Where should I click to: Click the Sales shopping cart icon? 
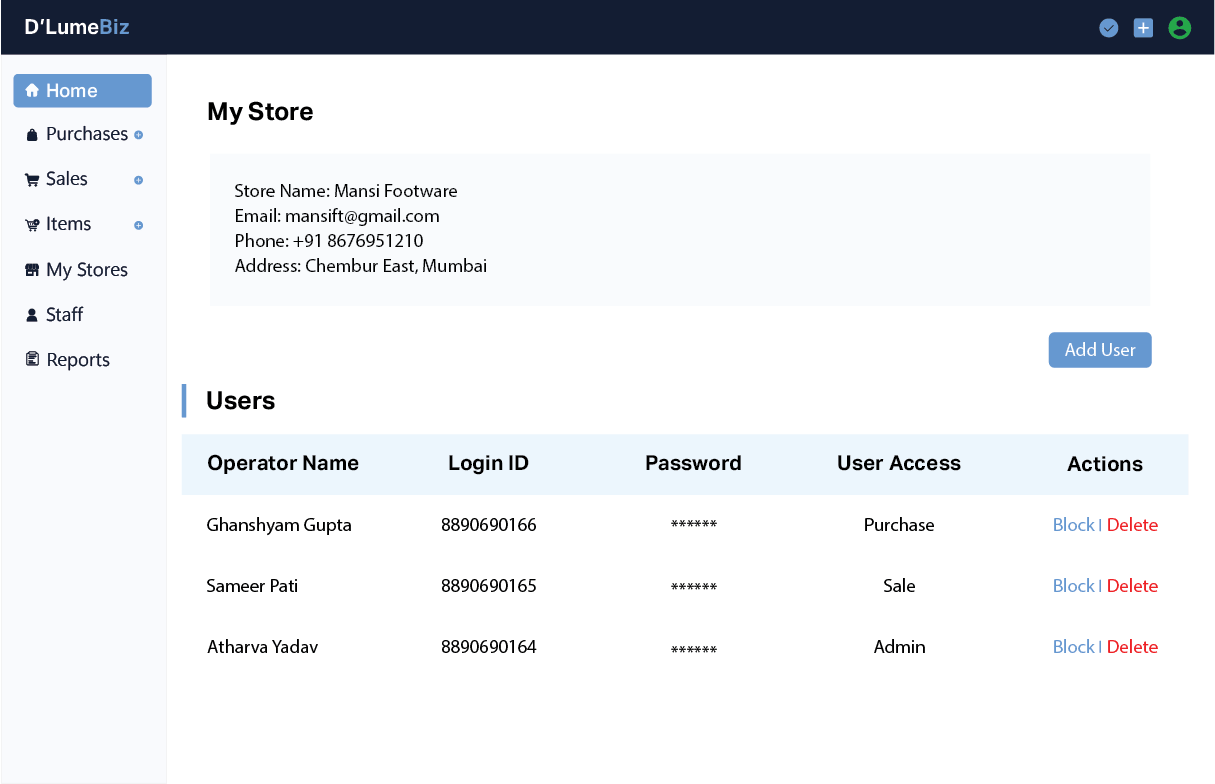click(30, 178)
